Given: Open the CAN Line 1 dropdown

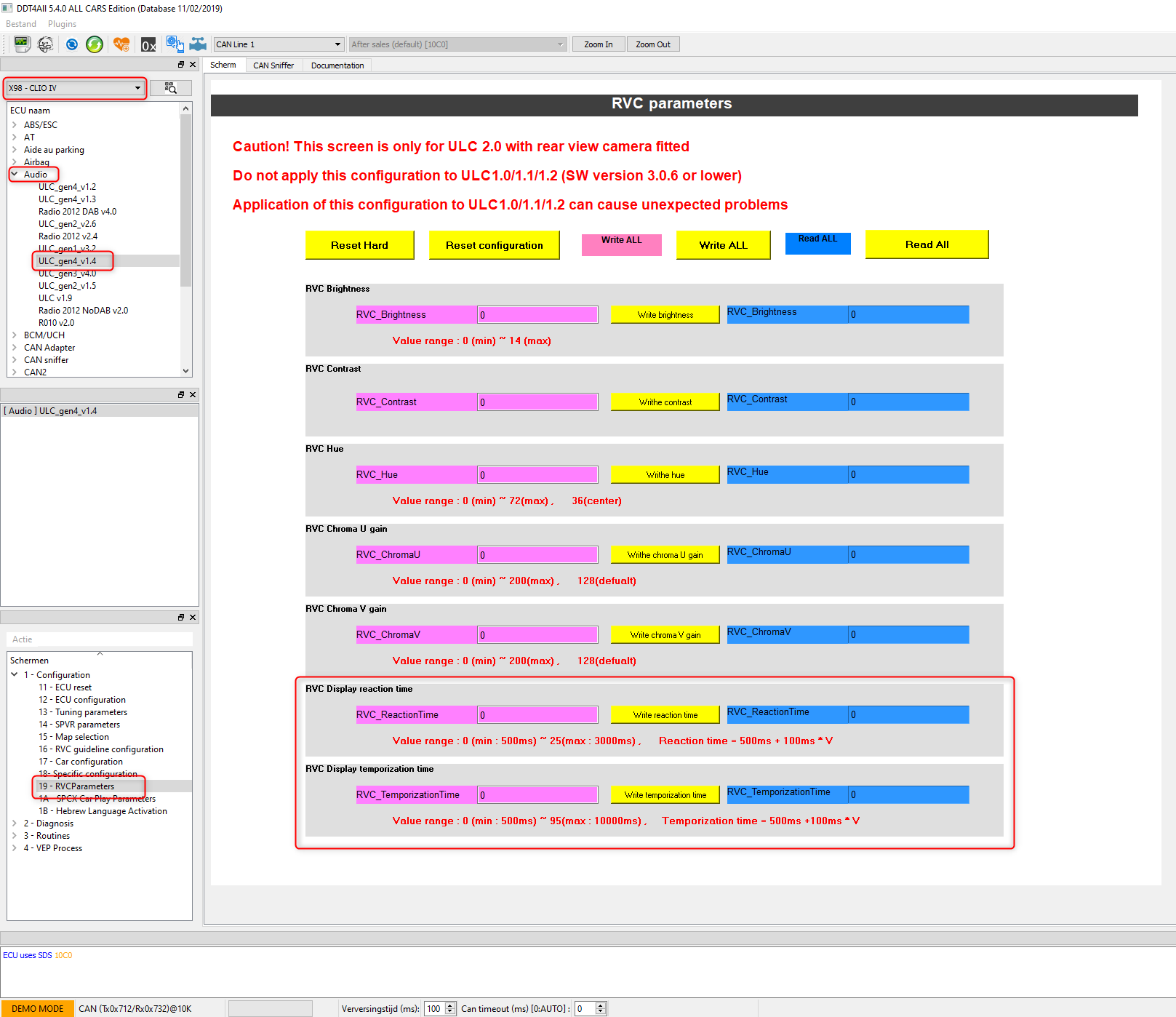Looking at the screenshot, I should [279, 44].
